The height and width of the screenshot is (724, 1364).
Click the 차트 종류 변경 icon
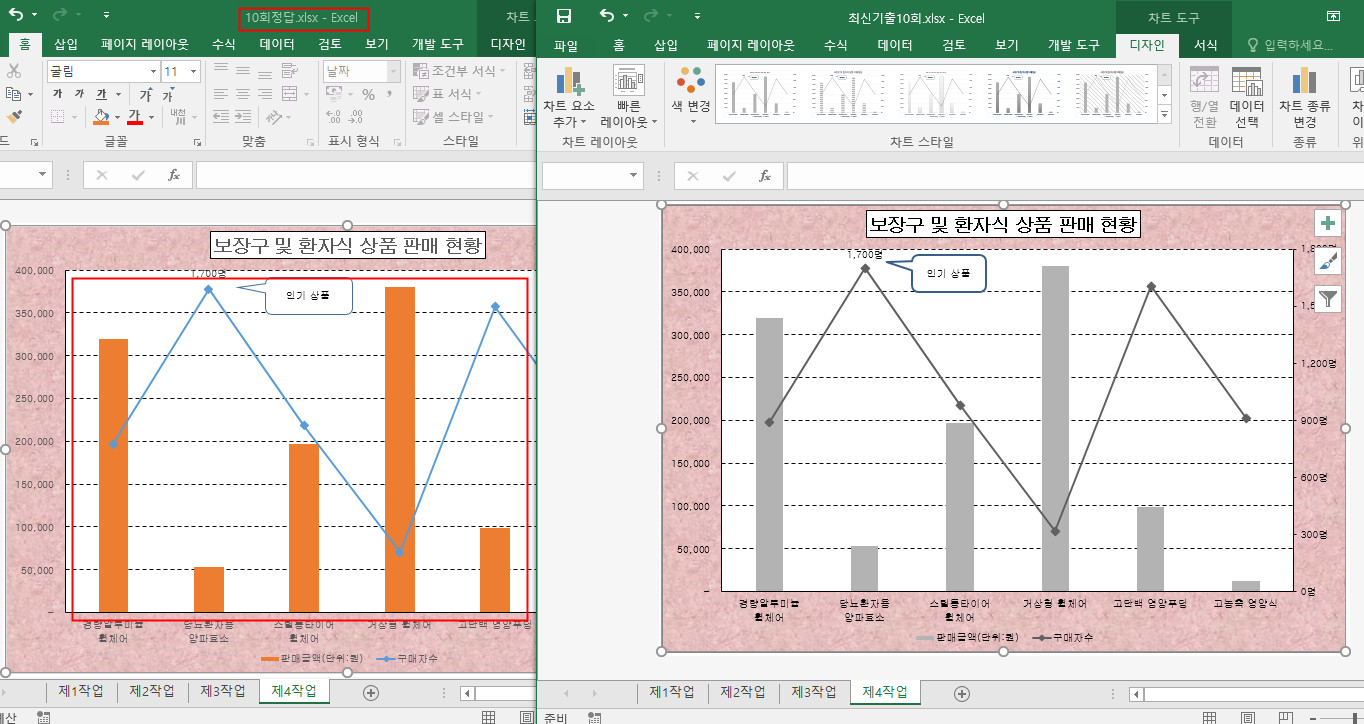point(1304,99)
